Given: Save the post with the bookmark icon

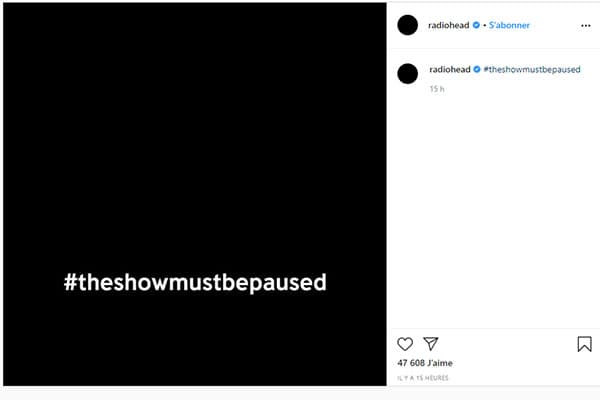Looking at the screenshot, I should tap(584, 344).
